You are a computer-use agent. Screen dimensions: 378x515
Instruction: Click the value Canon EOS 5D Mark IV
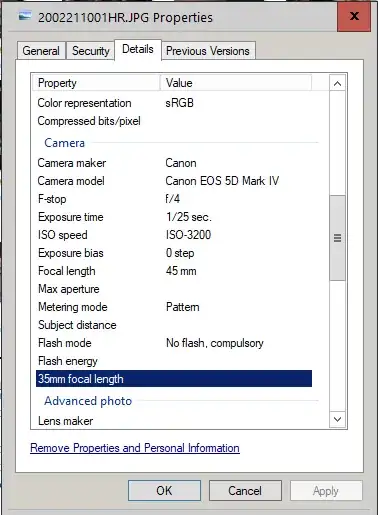[x=222, y=181]
